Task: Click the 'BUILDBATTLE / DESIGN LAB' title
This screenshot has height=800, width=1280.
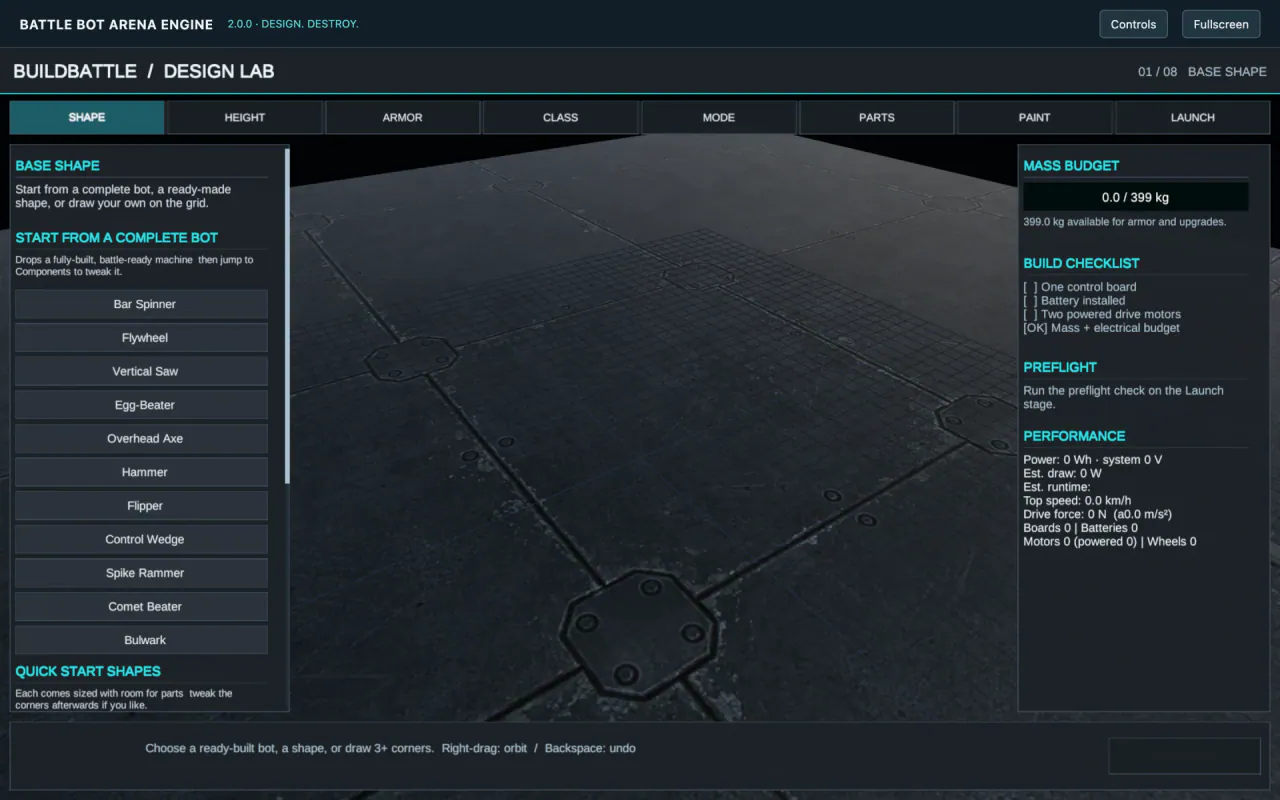Action: coord(143,72)
